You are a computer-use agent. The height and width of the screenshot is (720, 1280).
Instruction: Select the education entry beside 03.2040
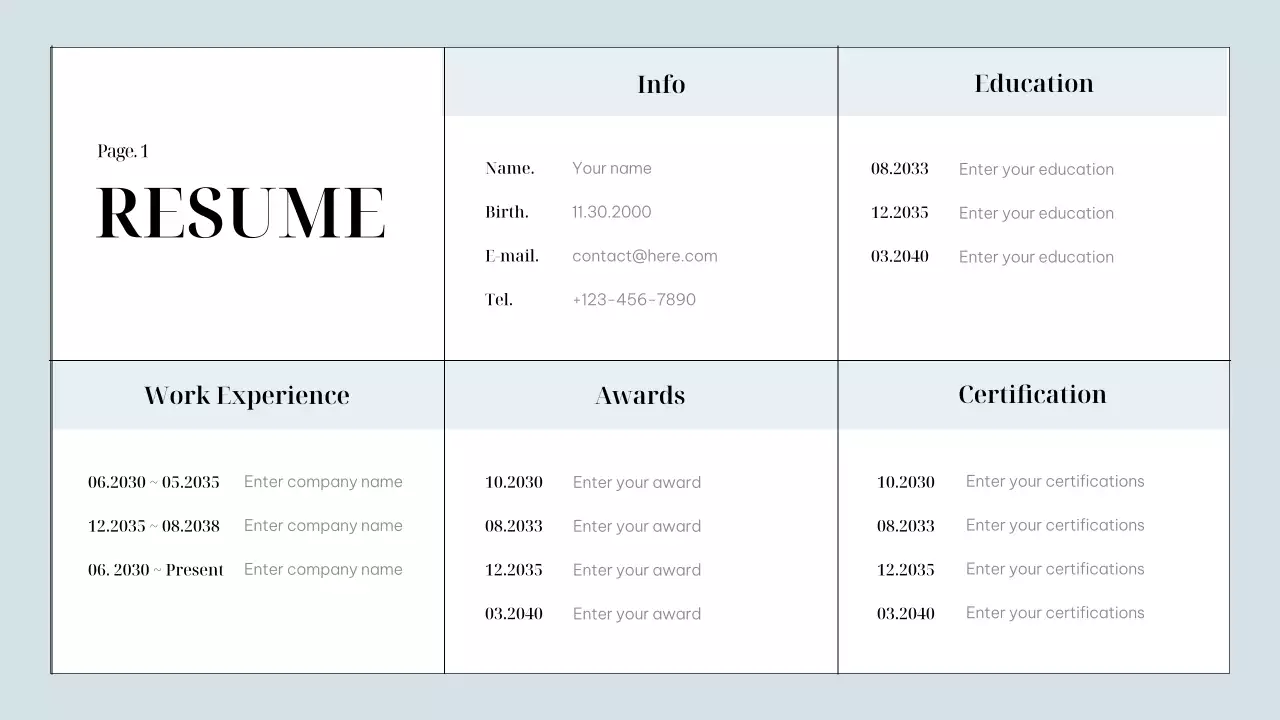click(1036, 257)
